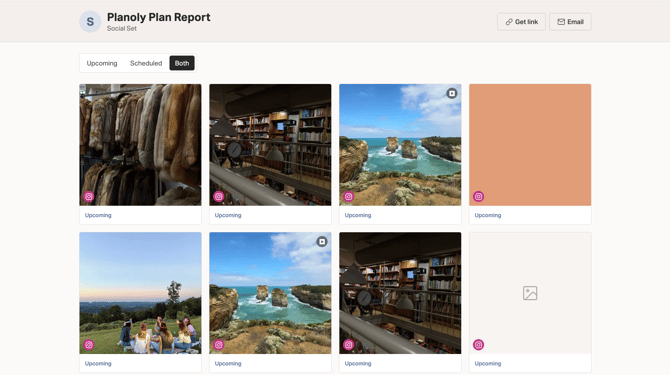Screen dimensions: 670x375
Task: Click the chain link icon in Get link
Action: tap(509, 22)
